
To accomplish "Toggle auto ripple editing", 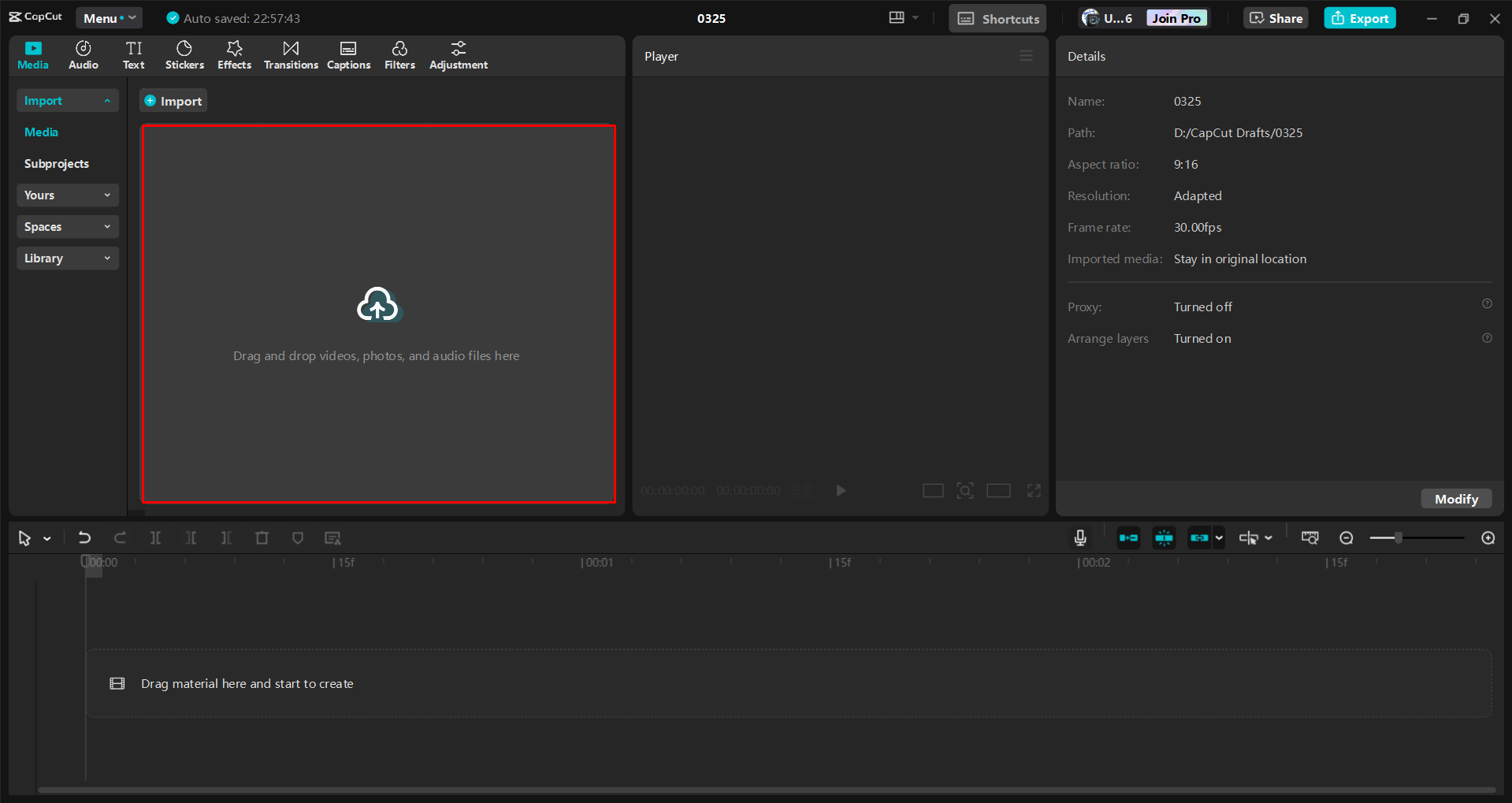I will [1164, 537].
